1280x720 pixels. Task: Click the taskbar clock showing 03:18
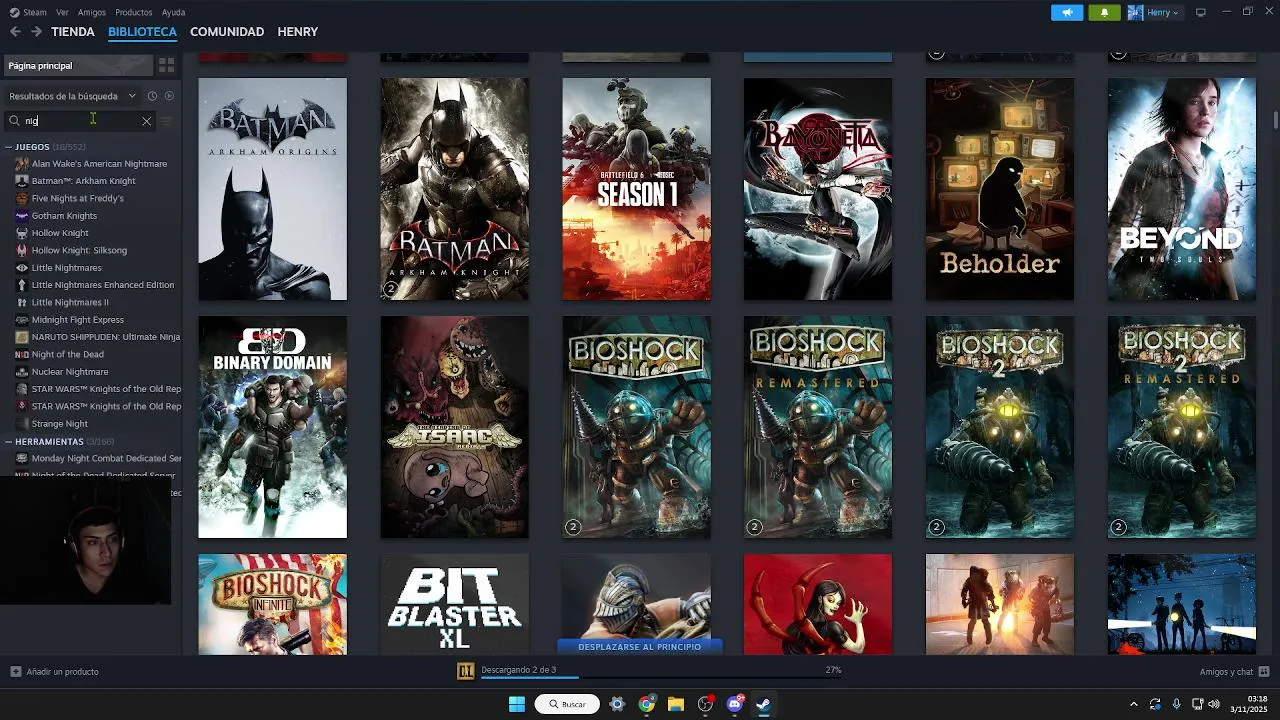1249,704
